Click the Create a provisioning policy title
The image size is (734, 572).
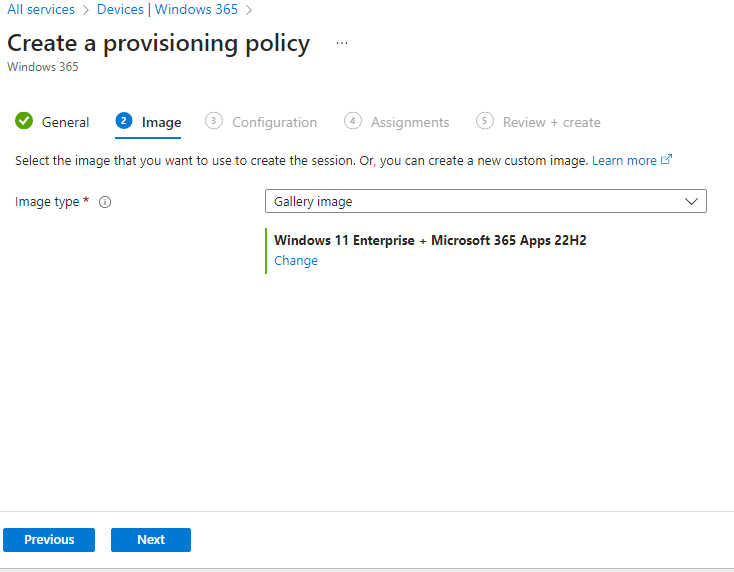click(159, 44)
